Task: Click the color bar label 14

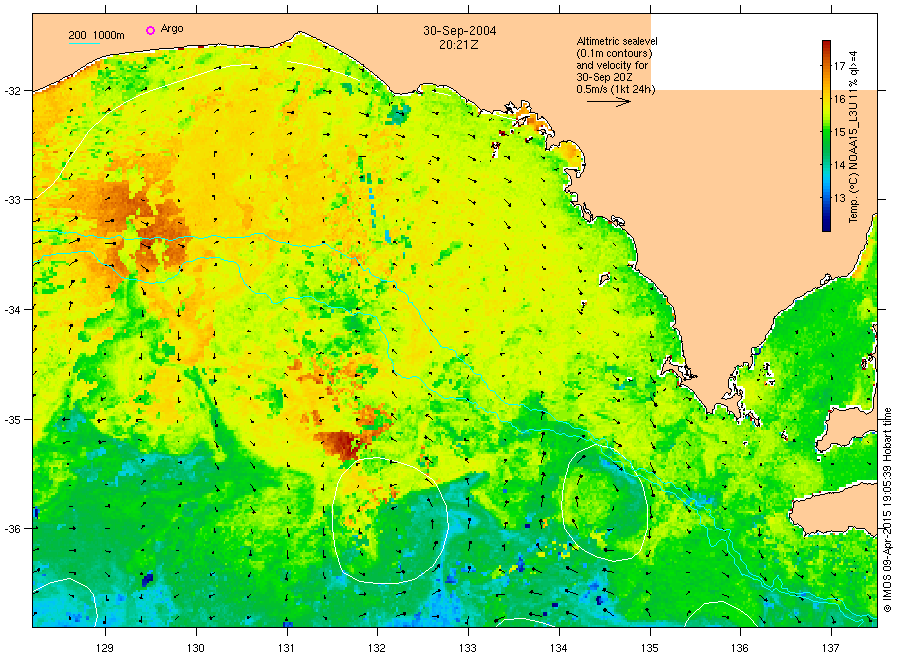Action: coord(840,165)
